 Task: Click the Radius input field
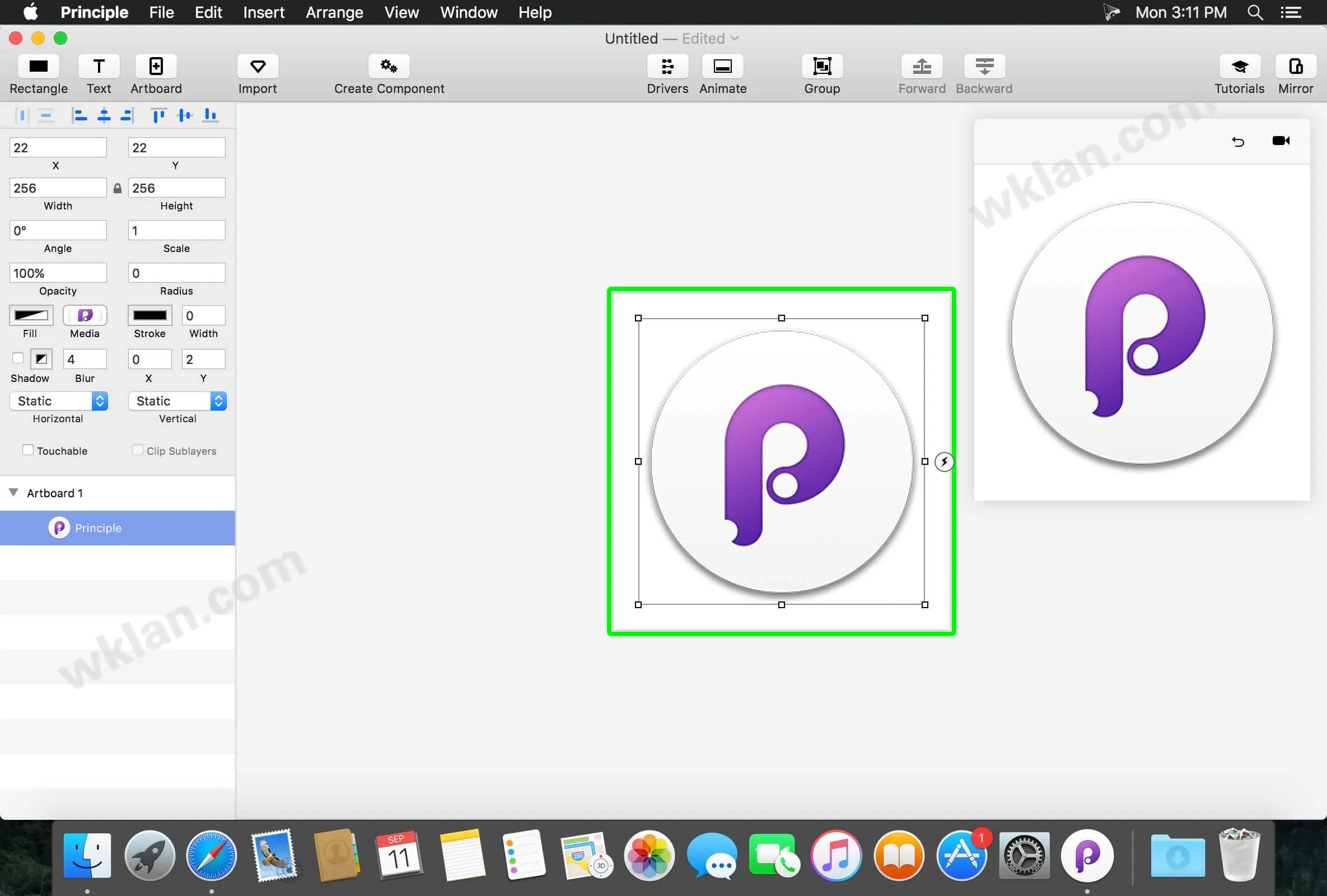(176, 273)
